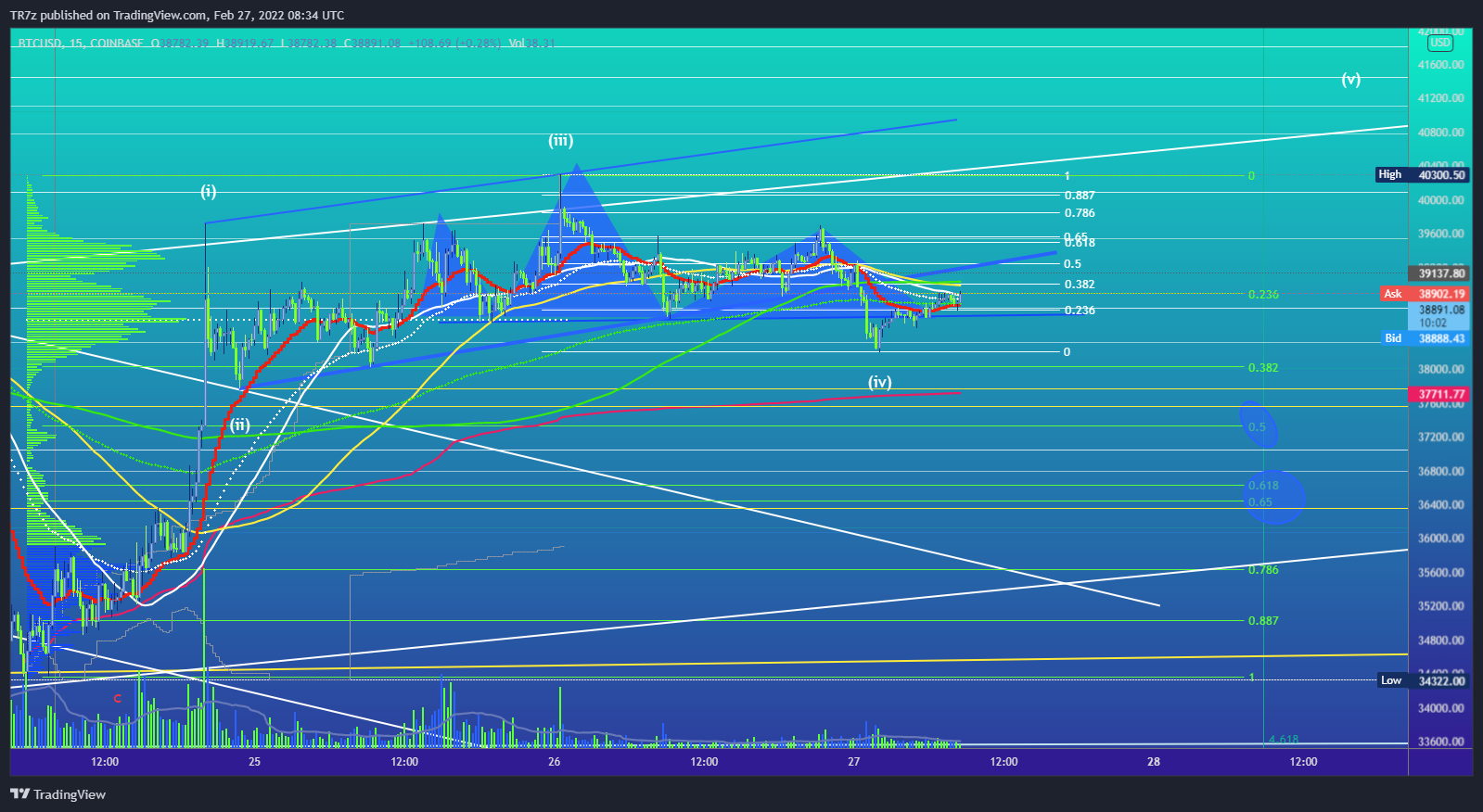Screen dimensions: 1483x812
Task: Click the grey 39137.80 price tag
Action: coord(1438,273)
